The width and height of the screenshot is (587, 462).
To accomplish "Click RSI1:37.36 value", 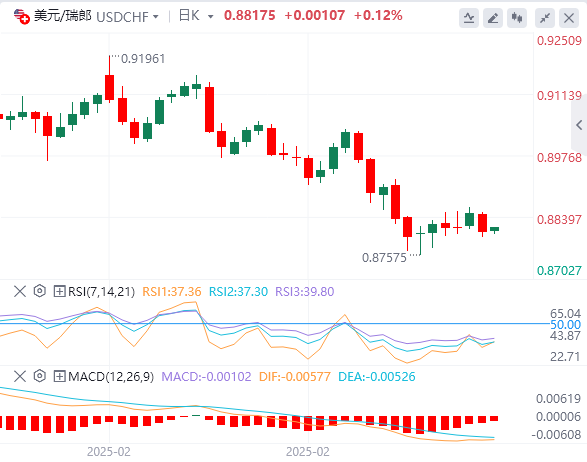I will coord(172,292).
